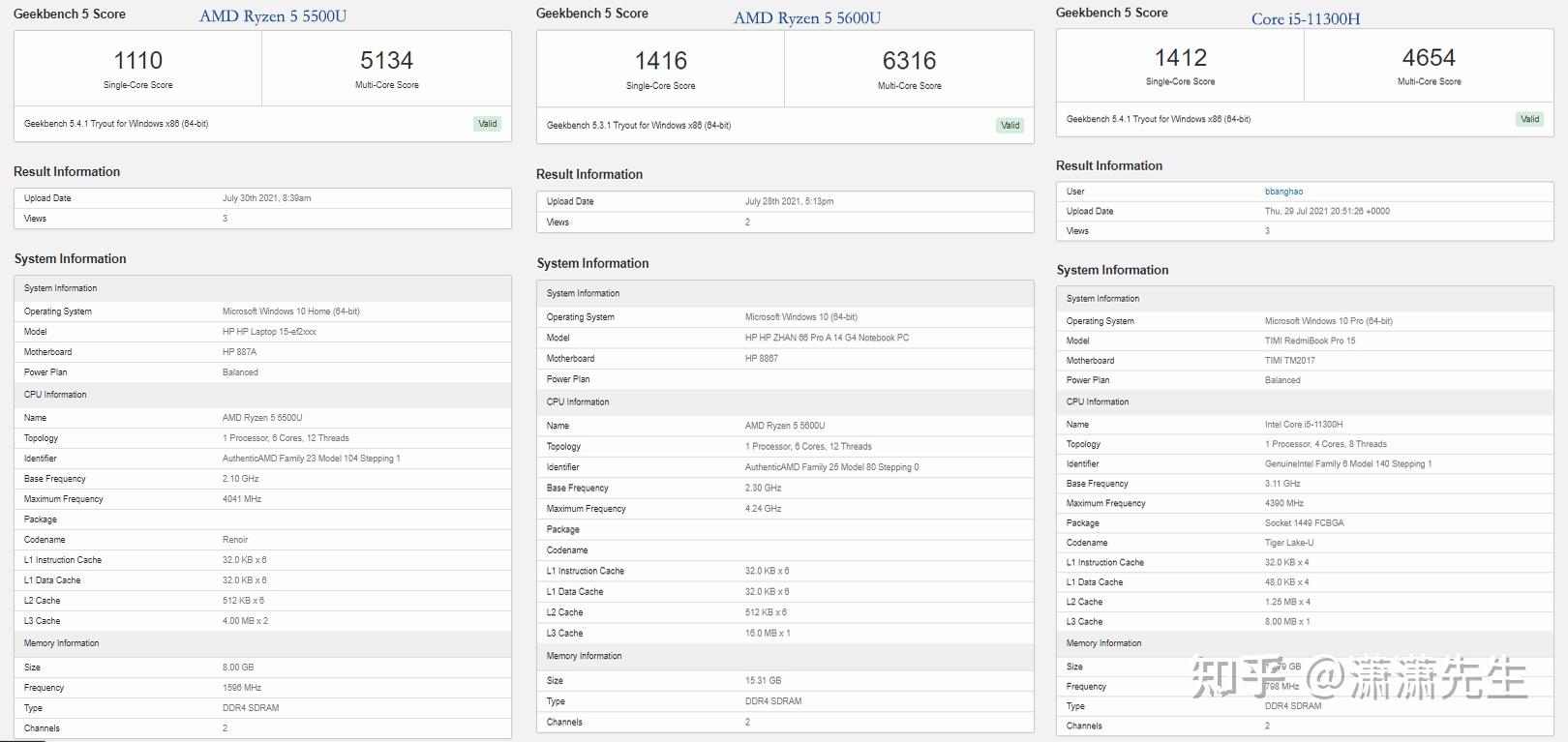
Task: Click the motherboard value "HP 8867"
Action: pyautogui.click(x=762, y=359)
